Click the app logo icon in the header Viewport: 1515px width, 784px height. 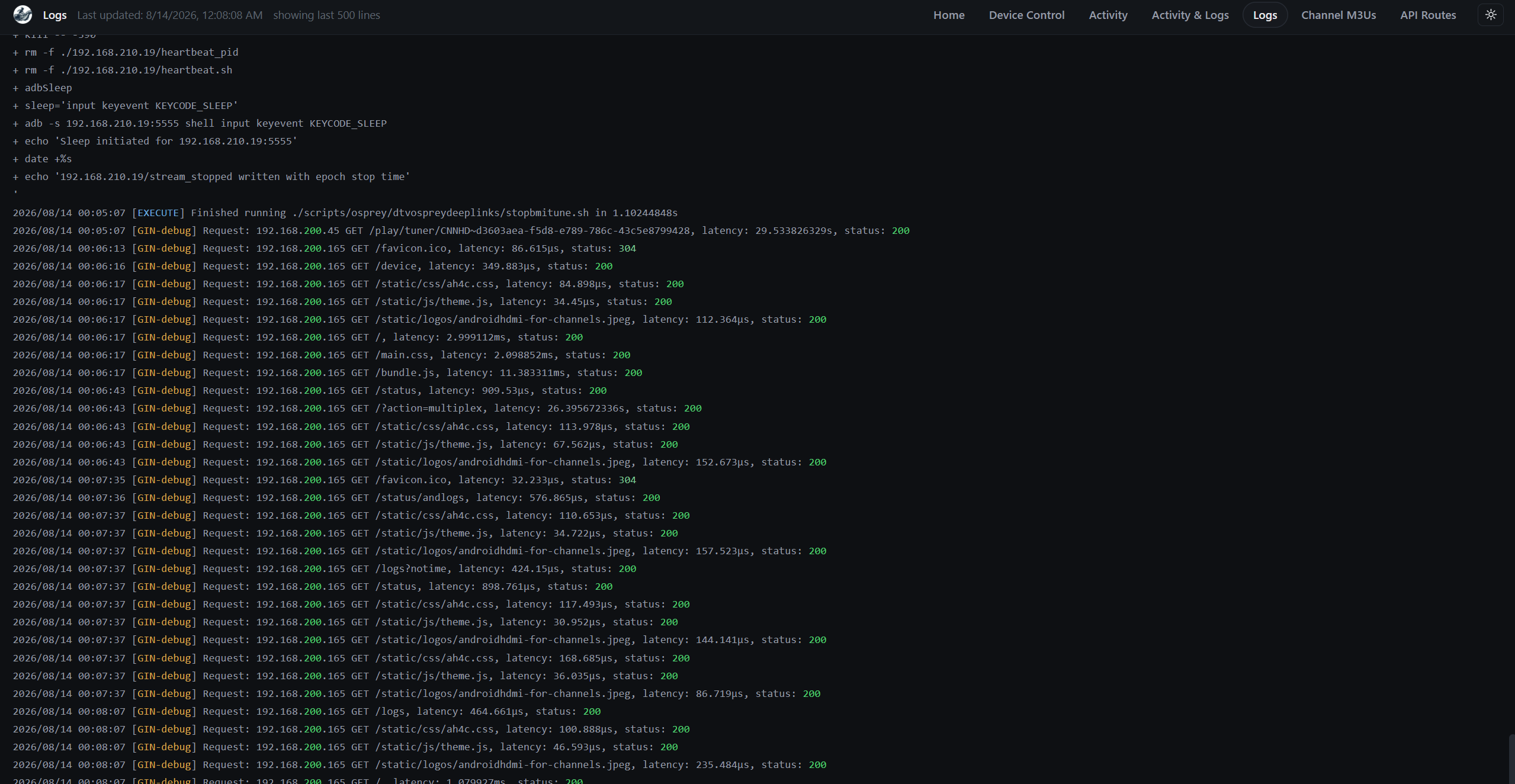click(x=23, y=15)
